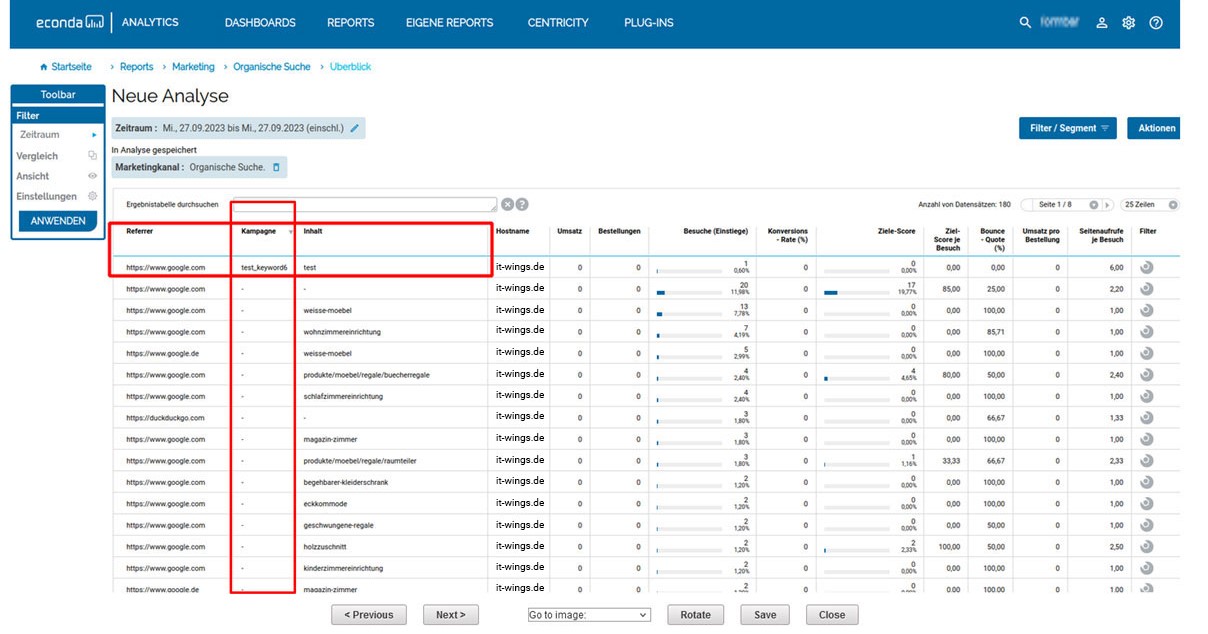The height and width of the screenshot is (634, 1208).
Task: Go to Startseite home breadcrumb
Action: (65, 67)
